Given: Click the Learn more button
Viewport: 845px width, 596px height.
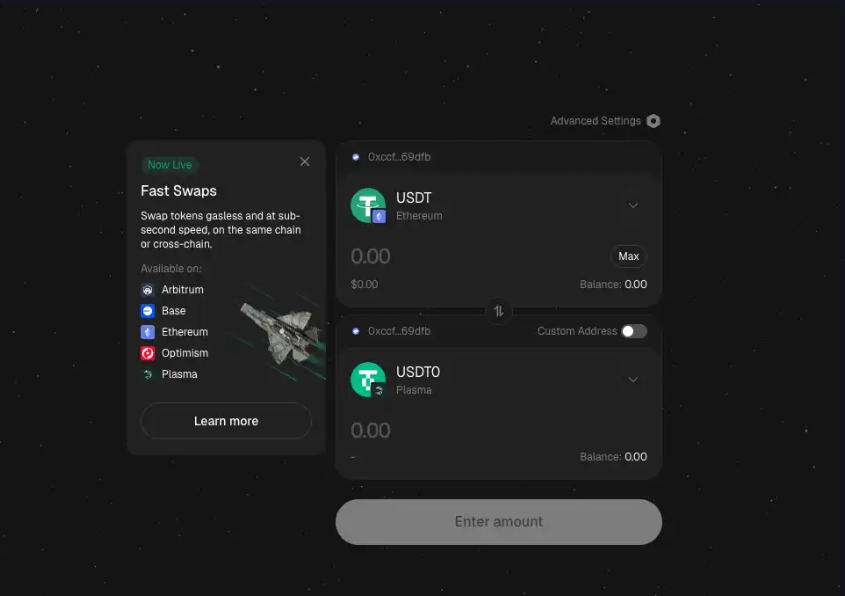Looking at the screenshot, I should tap(226, 421).
